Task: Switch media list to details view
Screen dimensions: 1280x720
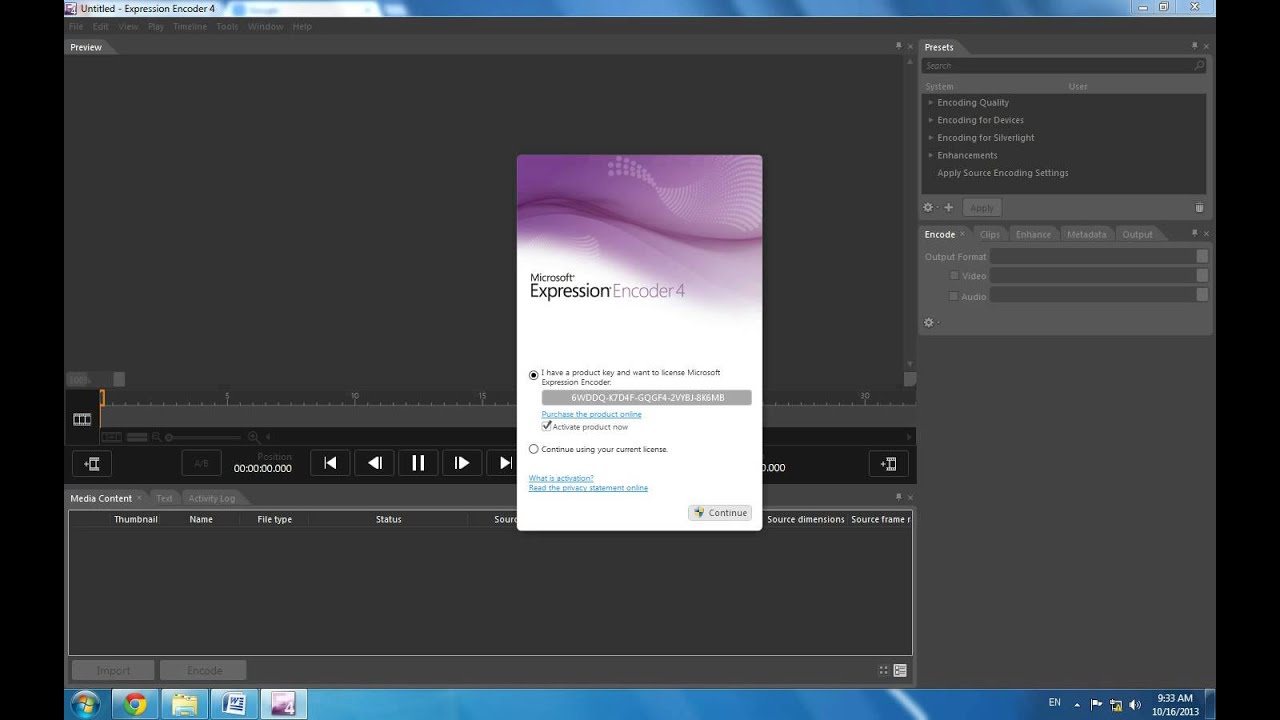Action: 900,670
